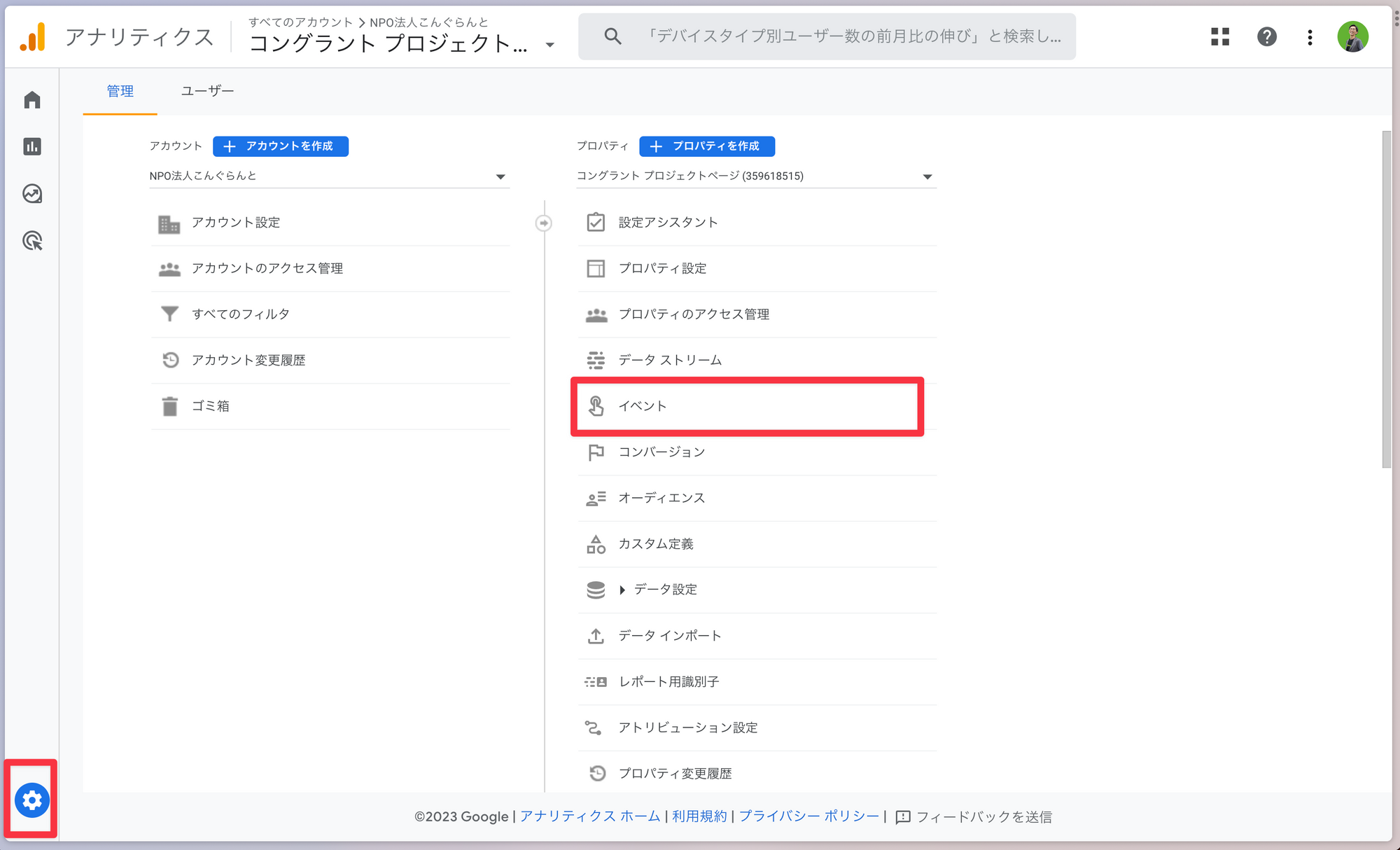Open the property selector dropdown in header

[550, 45]
